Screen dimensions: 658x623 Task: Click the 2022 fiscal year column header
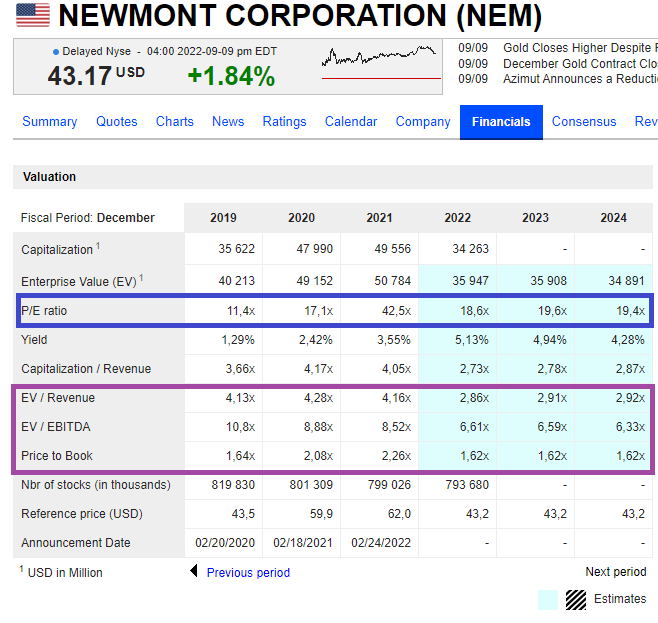point(456,218)
